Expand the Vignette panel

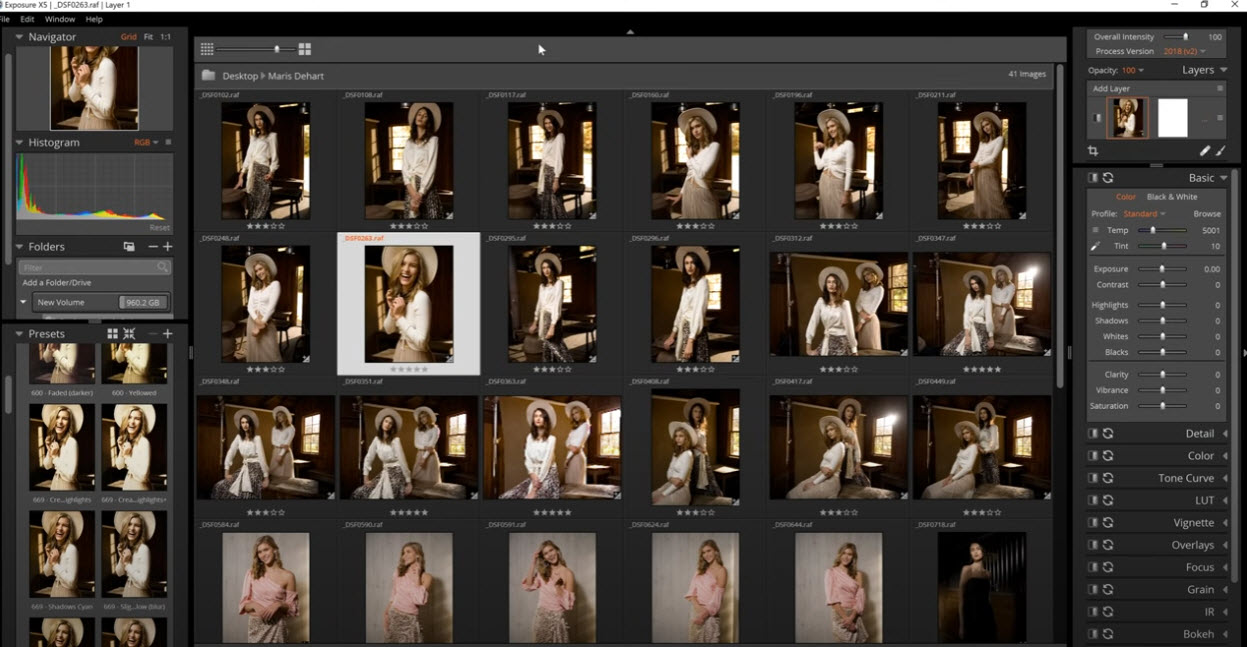[1224, 522]
